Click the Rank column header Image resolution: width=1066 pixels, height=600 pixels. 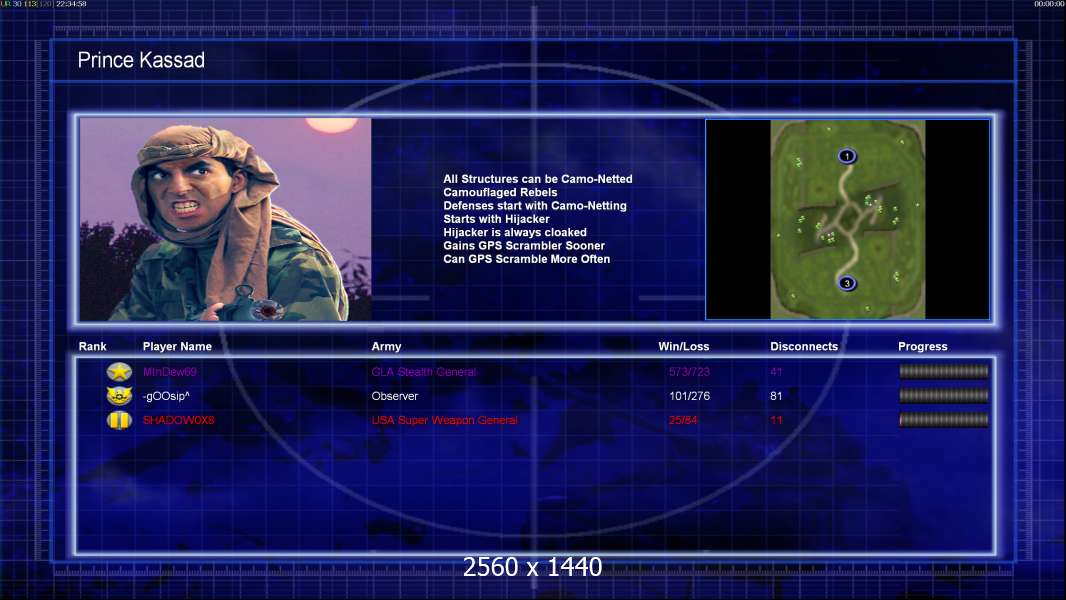[x=92, y=347]
